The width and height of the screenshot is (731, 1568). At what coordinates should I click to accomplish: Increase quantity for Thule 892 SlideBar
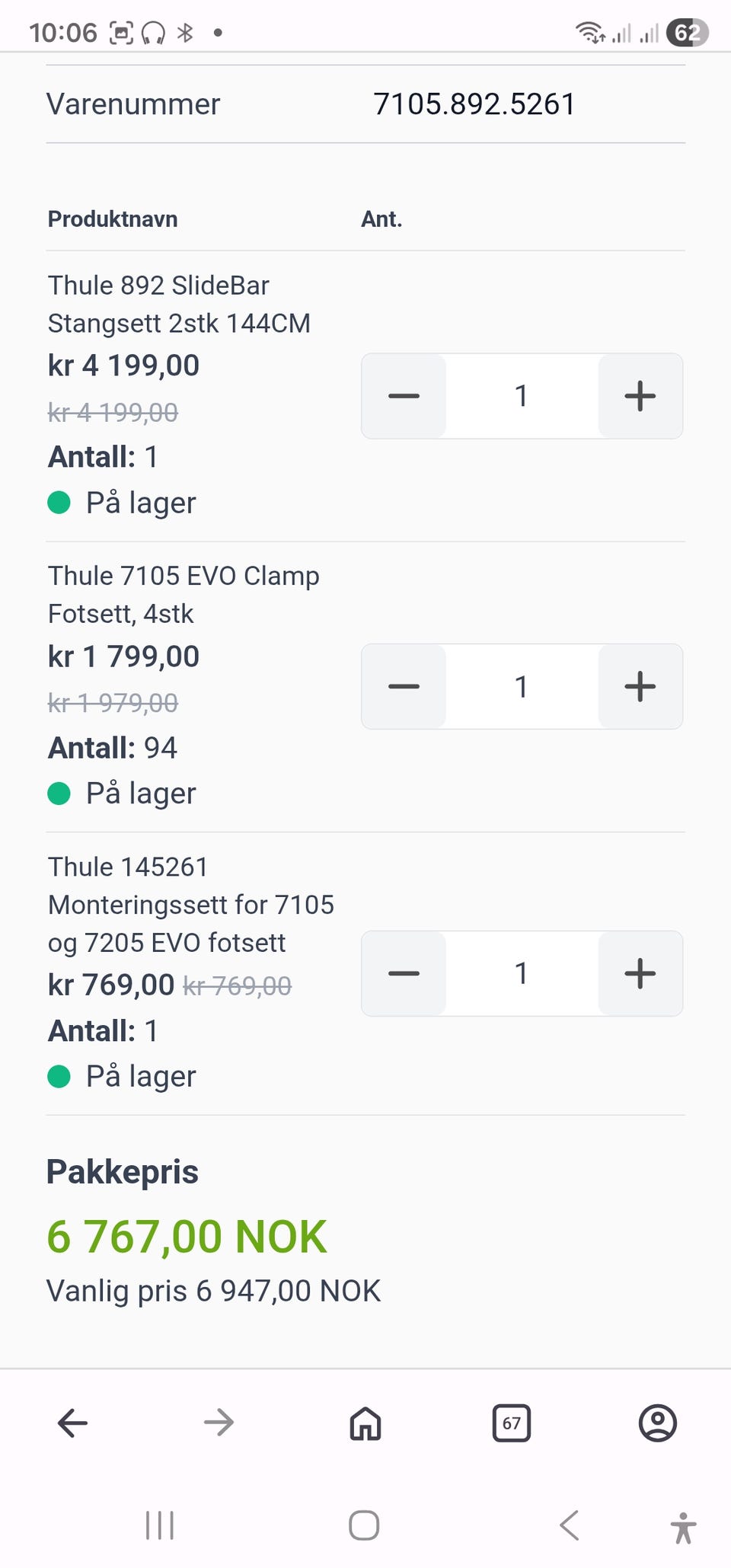click(640, 396)
